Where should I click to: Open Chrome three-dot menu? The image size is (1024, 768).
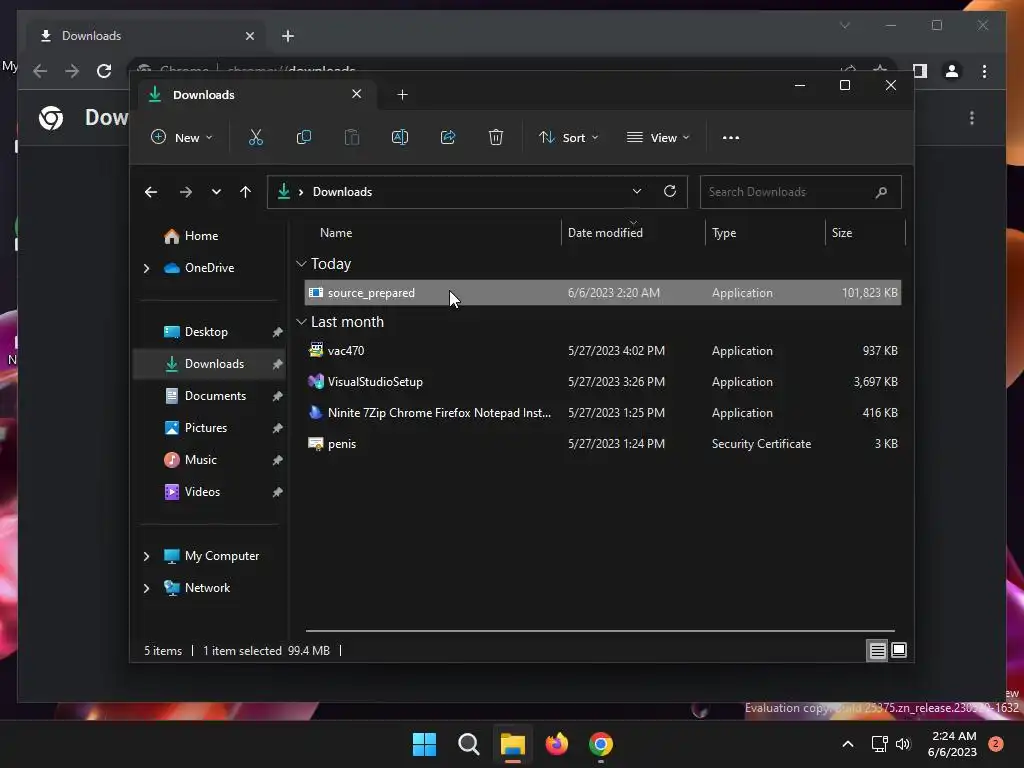coord(984,71)
